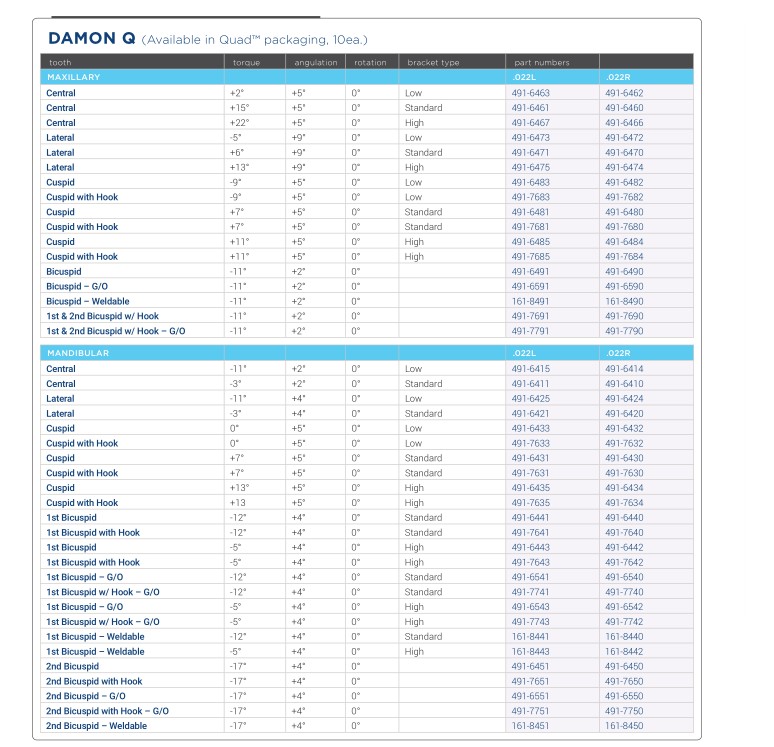Click part number 491-6591
Image resolution: width=774 pixels, height=747 pixels.
531,286
